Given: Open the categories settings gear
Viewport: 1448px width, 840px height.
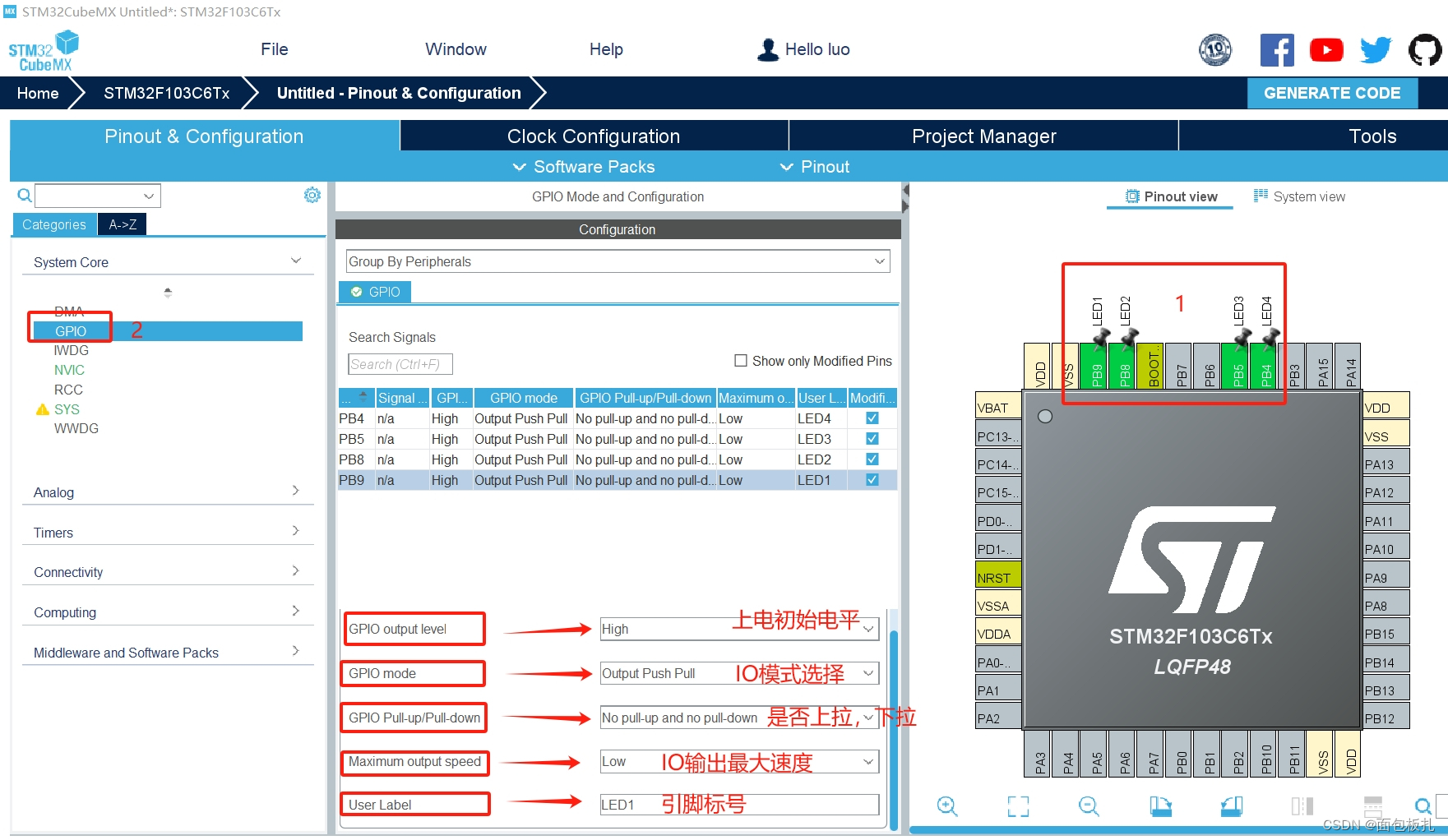Looking at the screenshot, I should tap(312, 195).
